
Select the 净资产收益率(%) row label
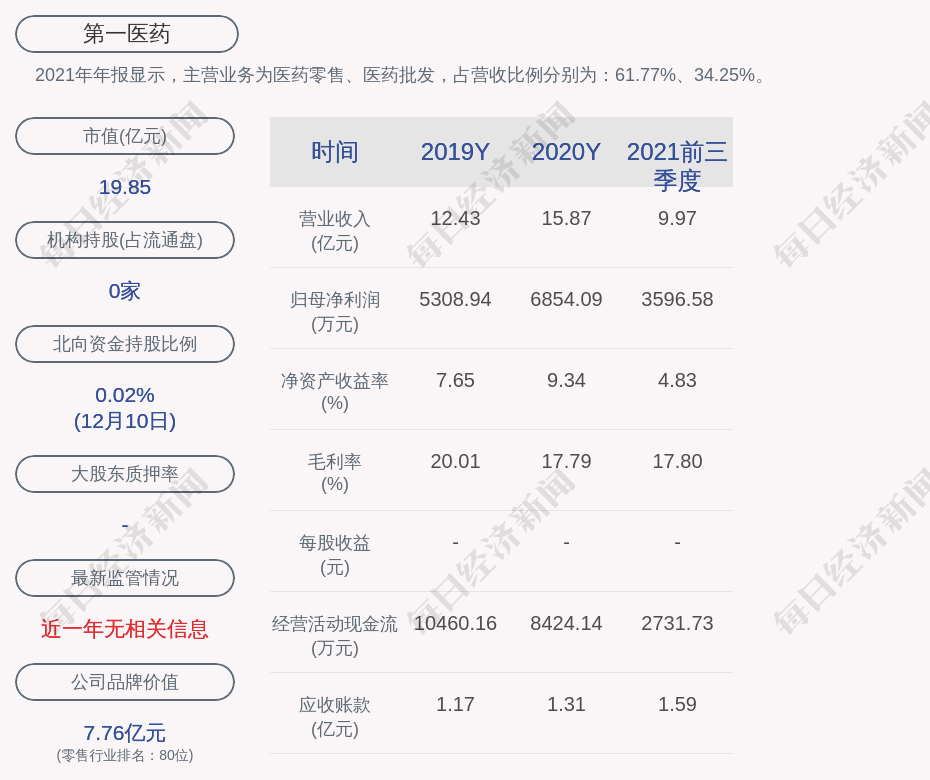coord(335,392)
